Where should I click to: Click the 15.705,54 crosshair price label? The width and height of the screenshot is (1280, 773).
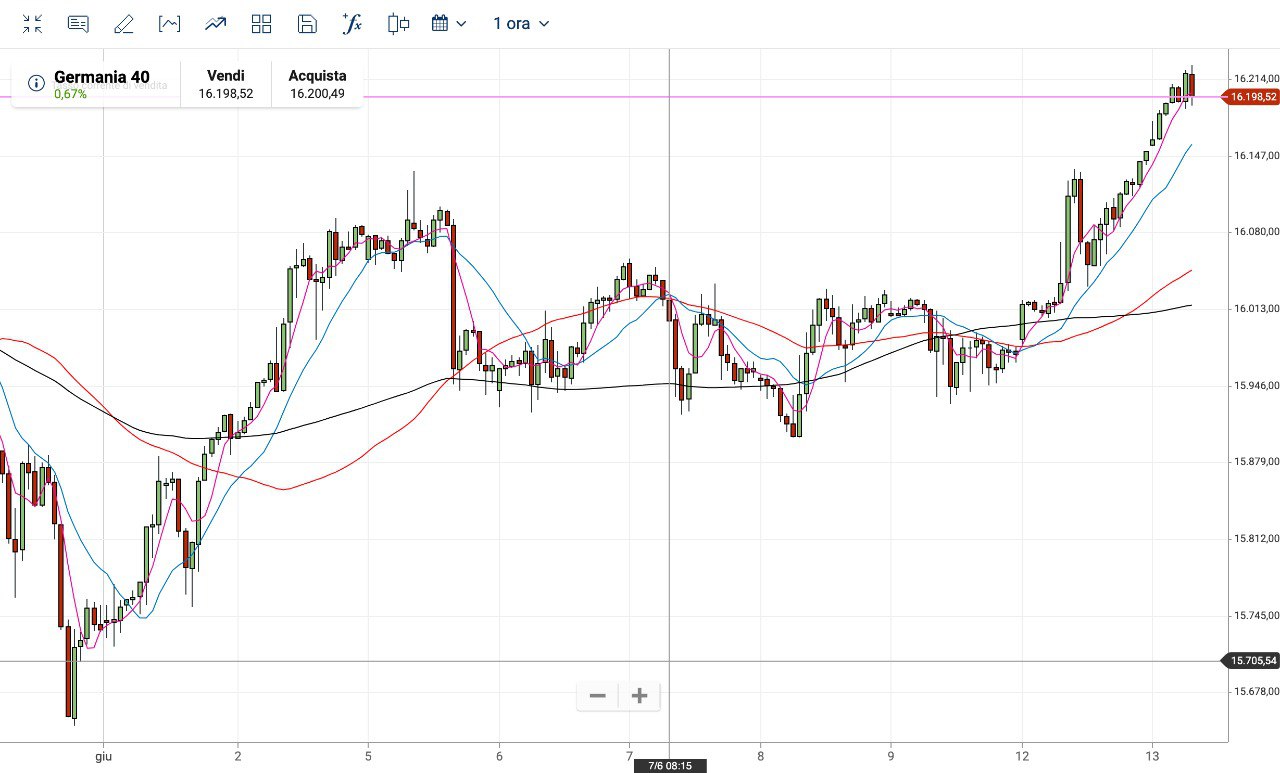[1251, 661]
